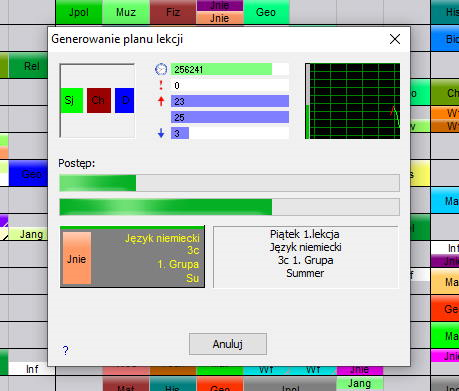459x391 pixels.
Task: Select the top Geo cell in timetable
Action: (x=266, y=12)
